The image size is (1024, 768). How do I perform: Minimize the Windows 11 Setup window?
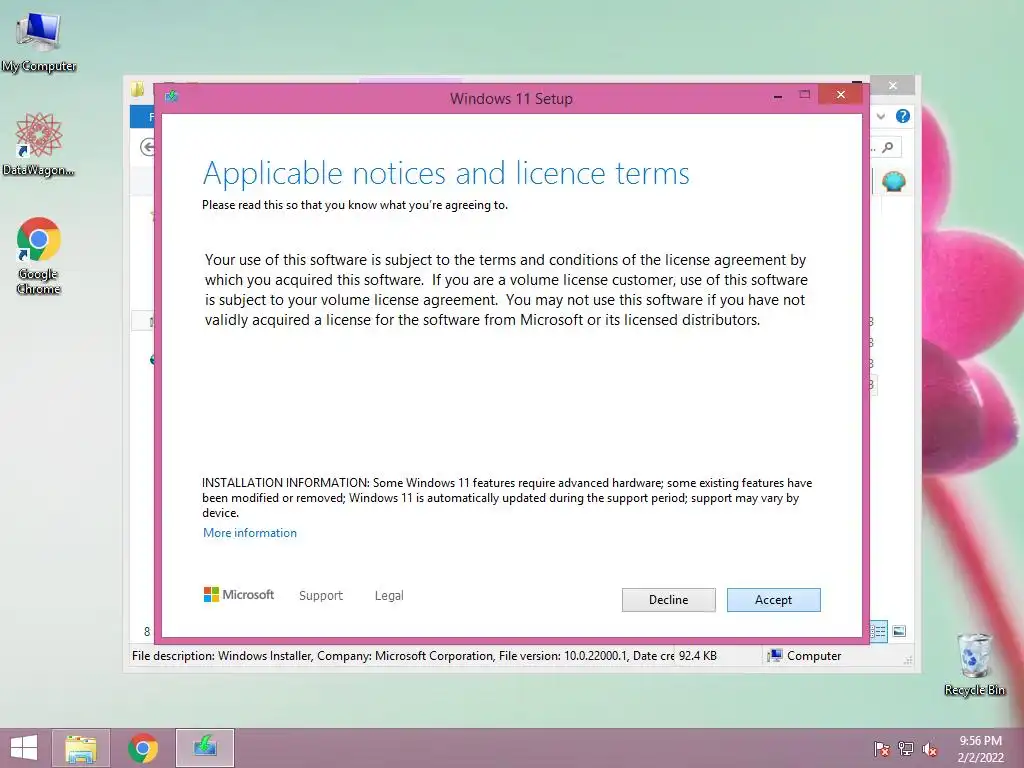pyautogui.click(x=777, y=96)
